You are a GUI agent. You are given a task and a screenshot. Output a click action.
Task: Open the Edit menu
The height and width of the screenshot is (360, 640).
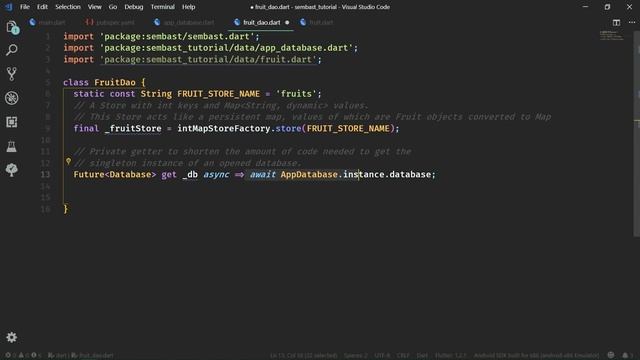tap(42, 7)
